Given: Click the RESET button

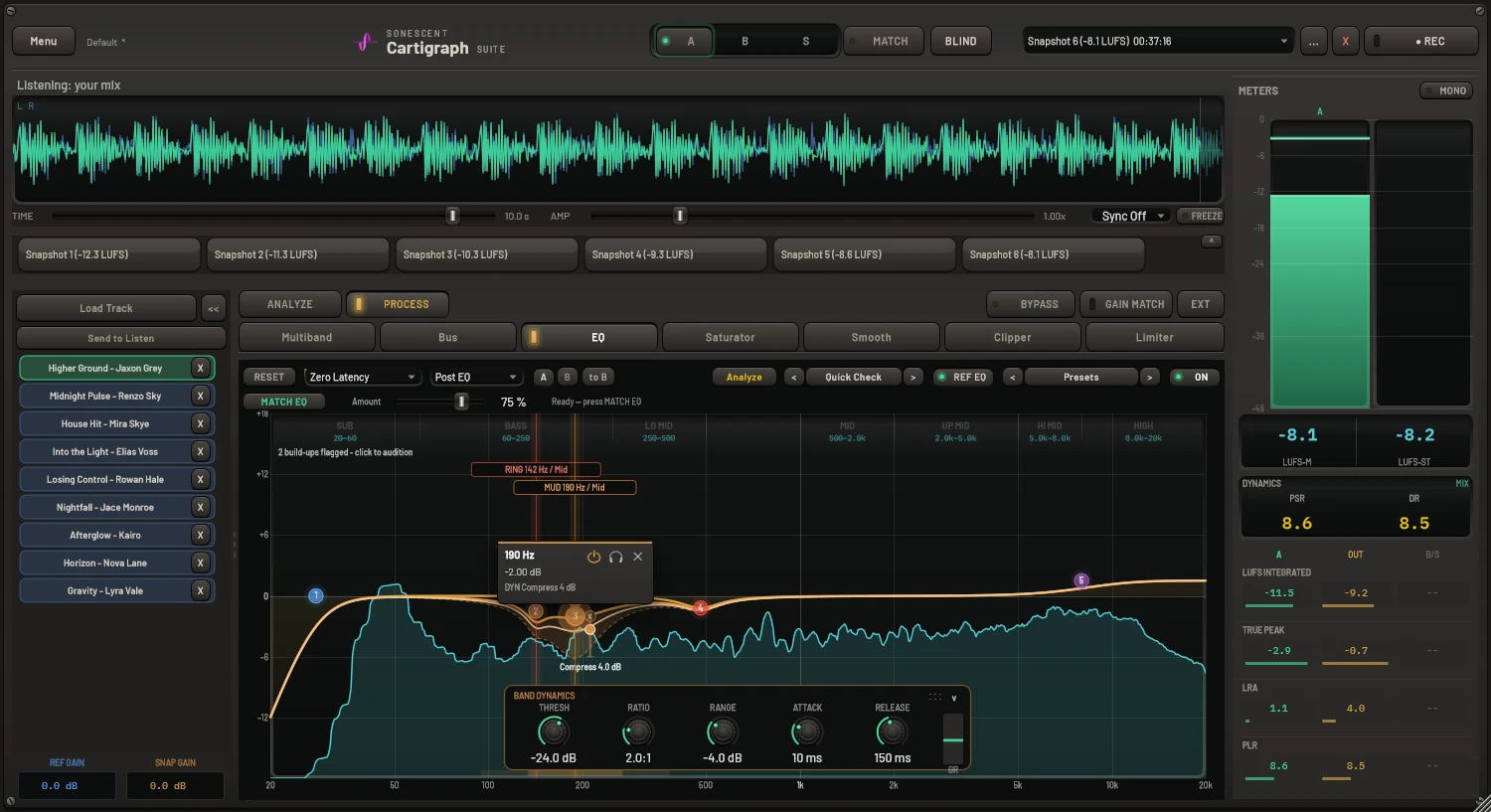Looking at the screenshot, I should (269, 377).
